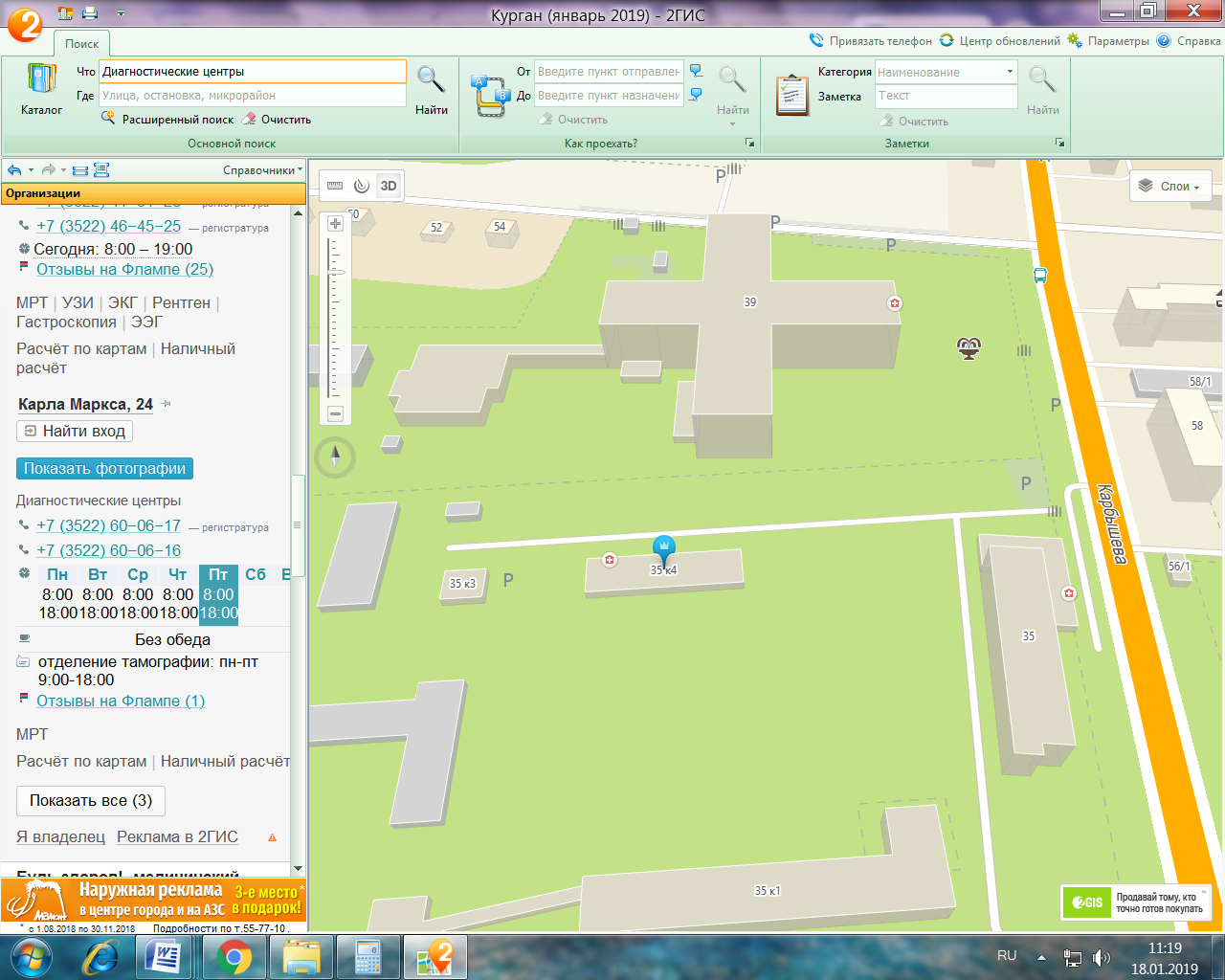Click the orange warning triangle icon
This screenshot has width=1225, height=980.
(272, 838)
